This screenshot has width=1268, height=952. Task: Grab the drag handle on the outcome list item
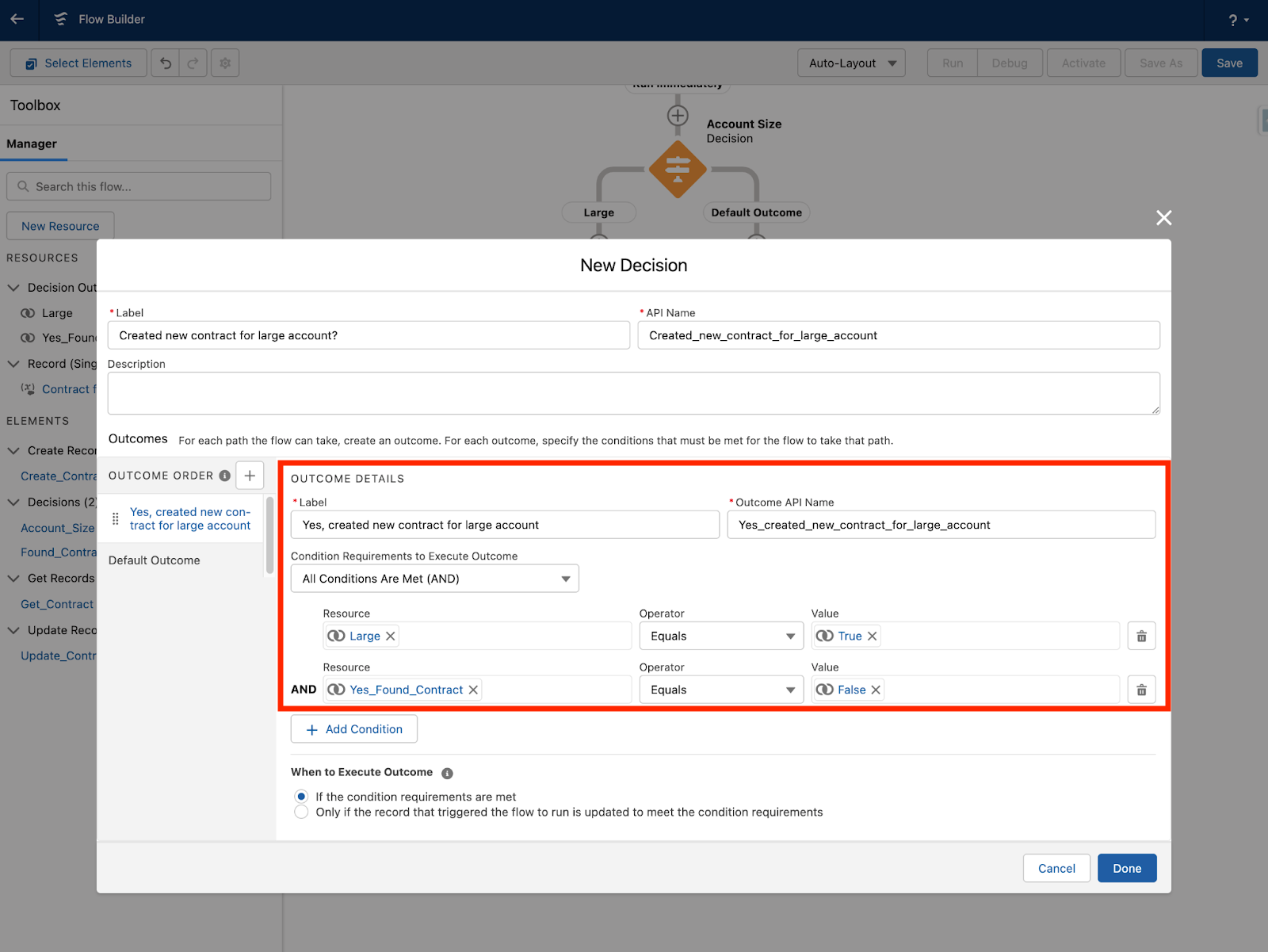coord(115,518)
